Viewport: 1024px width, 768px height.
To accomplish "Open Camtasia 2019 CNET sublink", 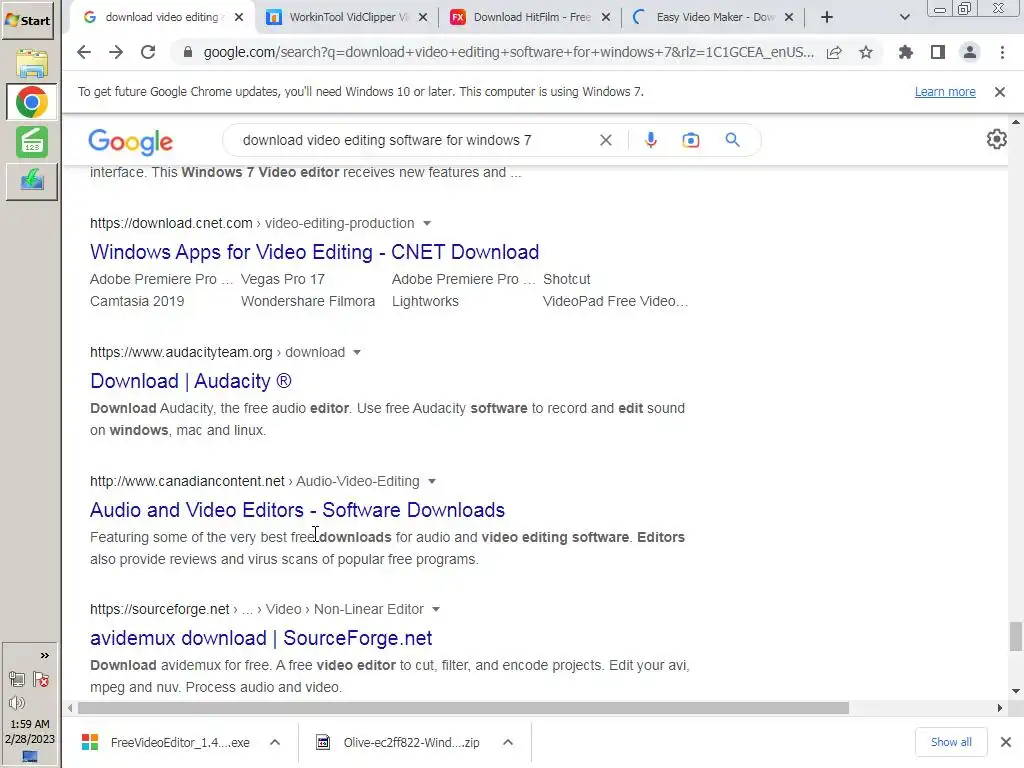I will click(x=137, y=302).
